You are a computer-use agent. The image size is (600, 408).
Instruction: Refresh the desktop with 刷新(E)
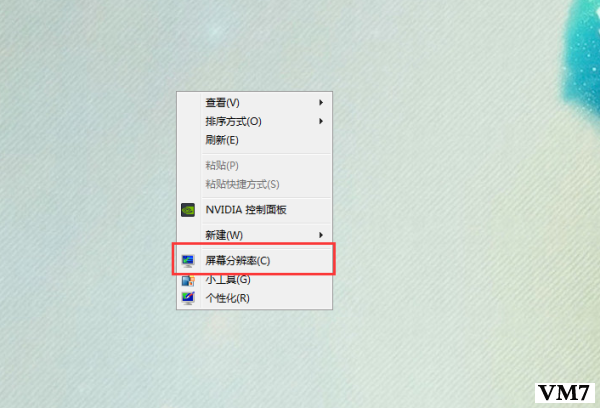coord(254,140)
